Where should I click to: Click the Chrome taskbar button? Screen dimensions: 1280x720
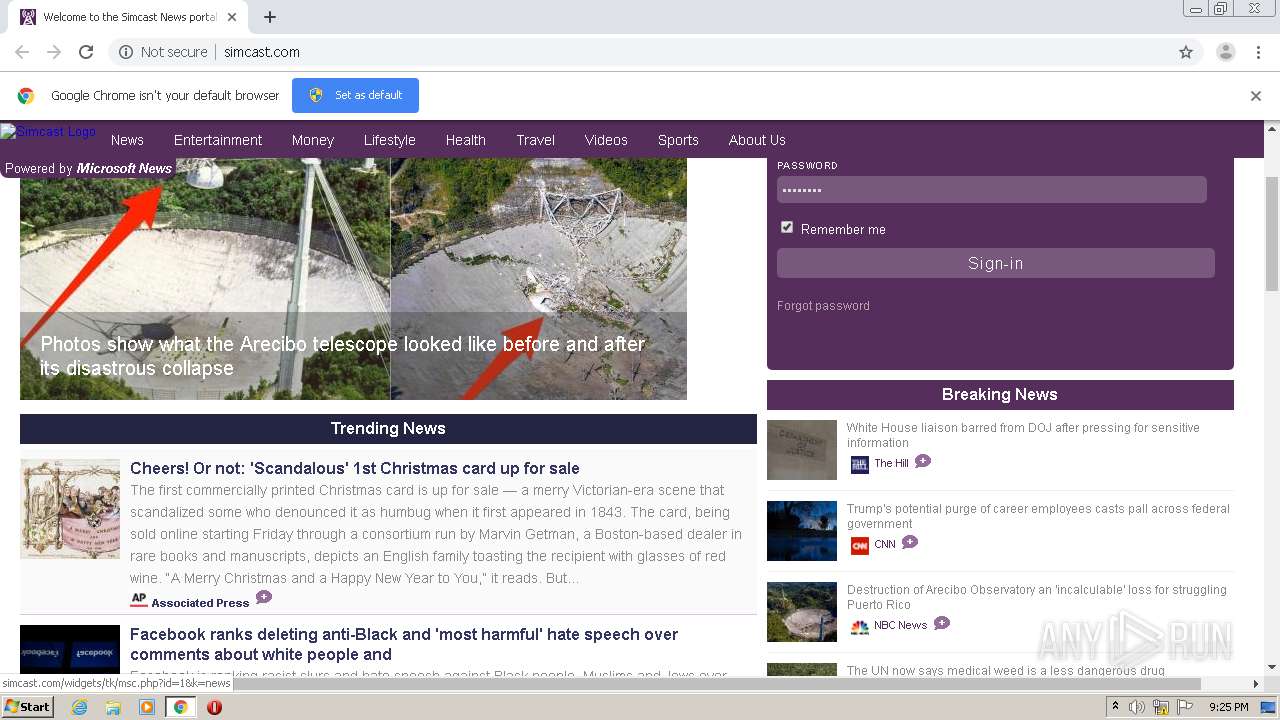(180, 707)
